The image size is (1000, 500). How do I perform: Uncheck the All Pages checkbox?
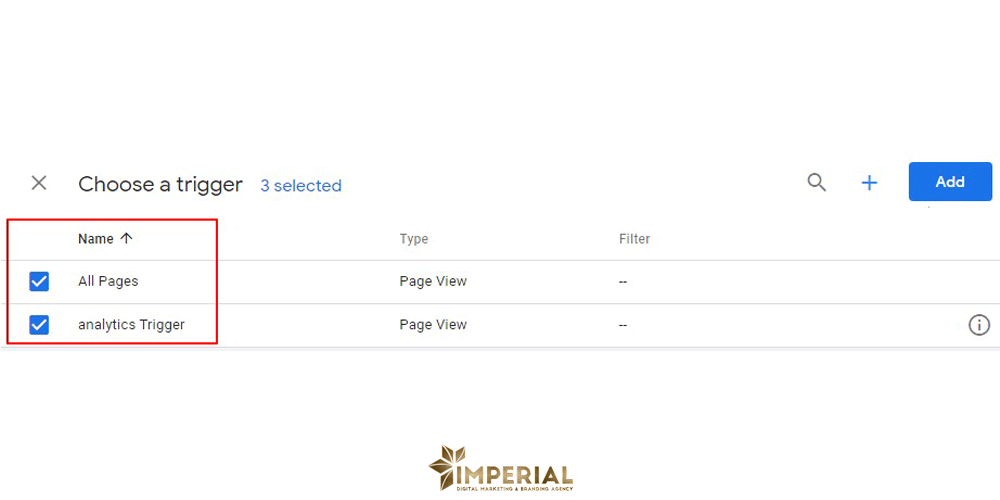coord(39,282)
